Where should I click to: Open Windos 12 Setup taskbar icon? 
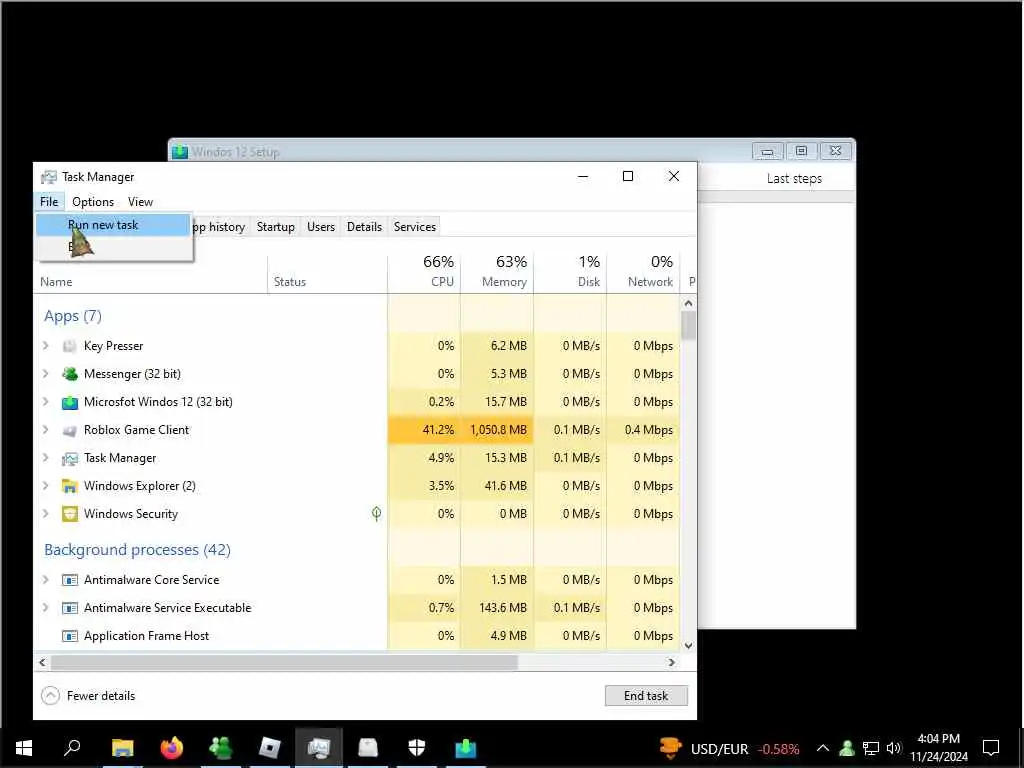click(x=466, y=748)
